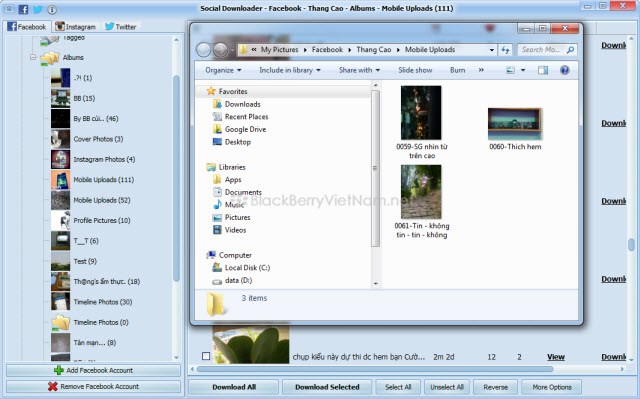Open the menu icon in Social Downloader title bar
The height and width of the screenshot is (399, 640).
pos(9,9)
